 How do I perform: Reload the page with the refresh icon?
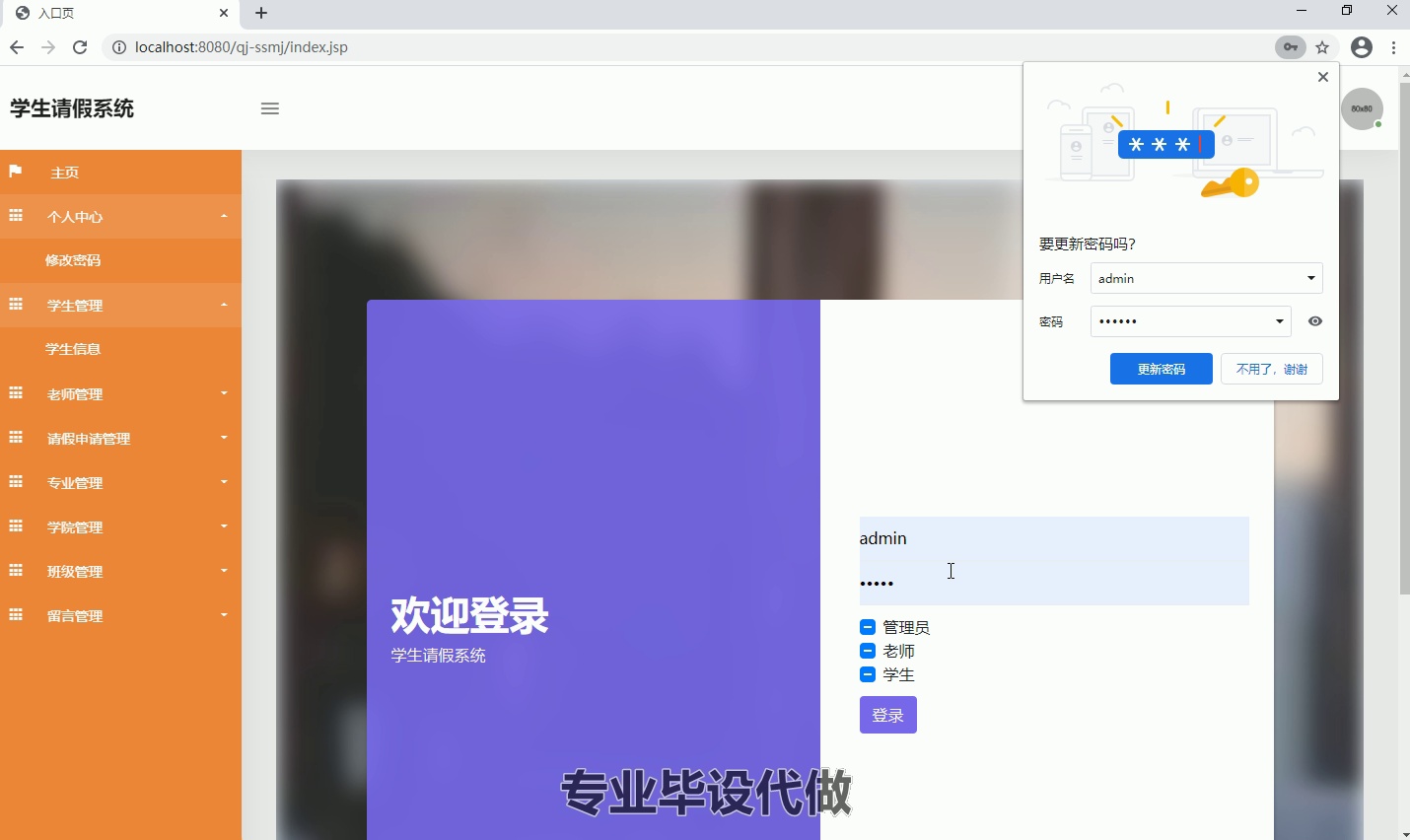pyautogui.click(x=80, y=47)
